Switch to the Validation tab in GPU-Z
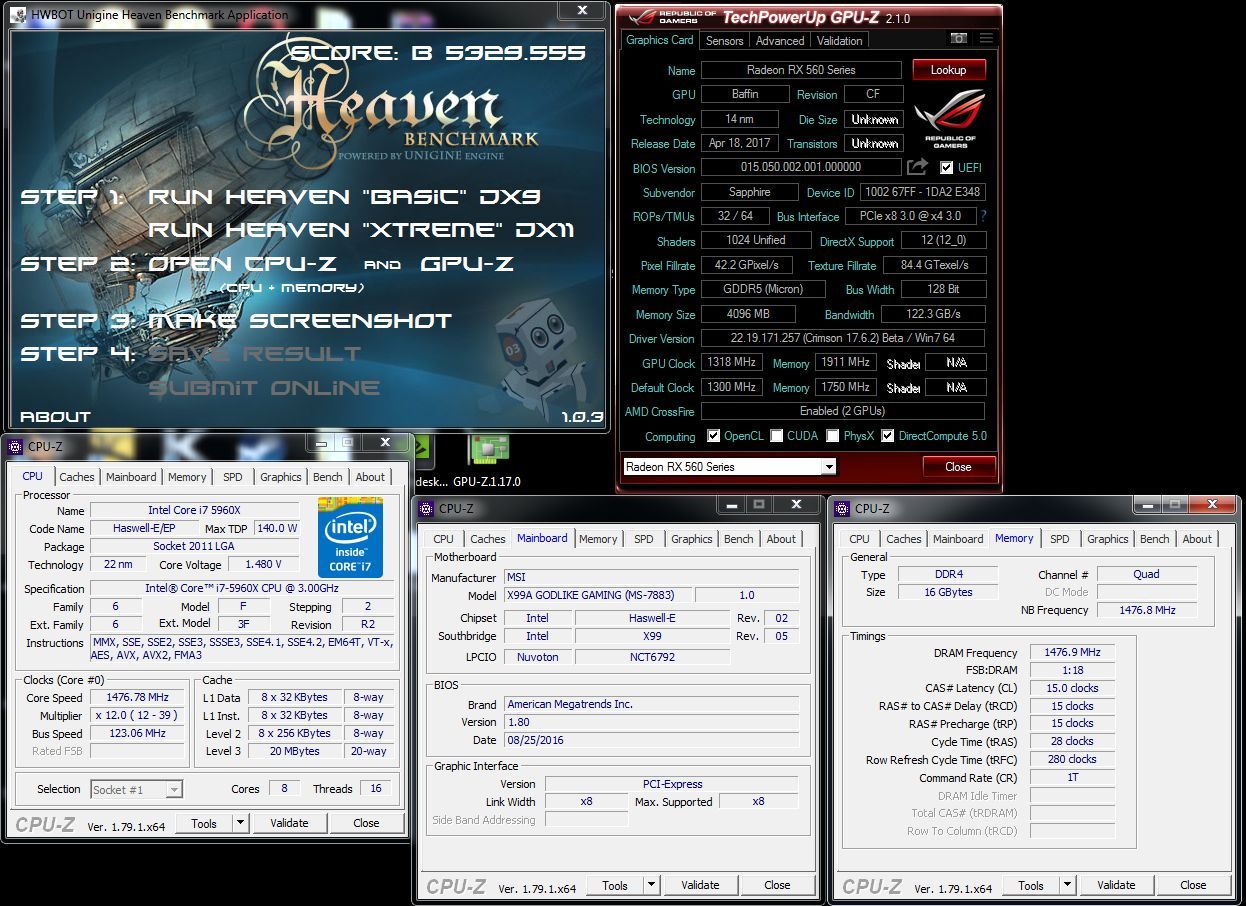This screenshot has height=906, width=1246. [x=839, y=41]
